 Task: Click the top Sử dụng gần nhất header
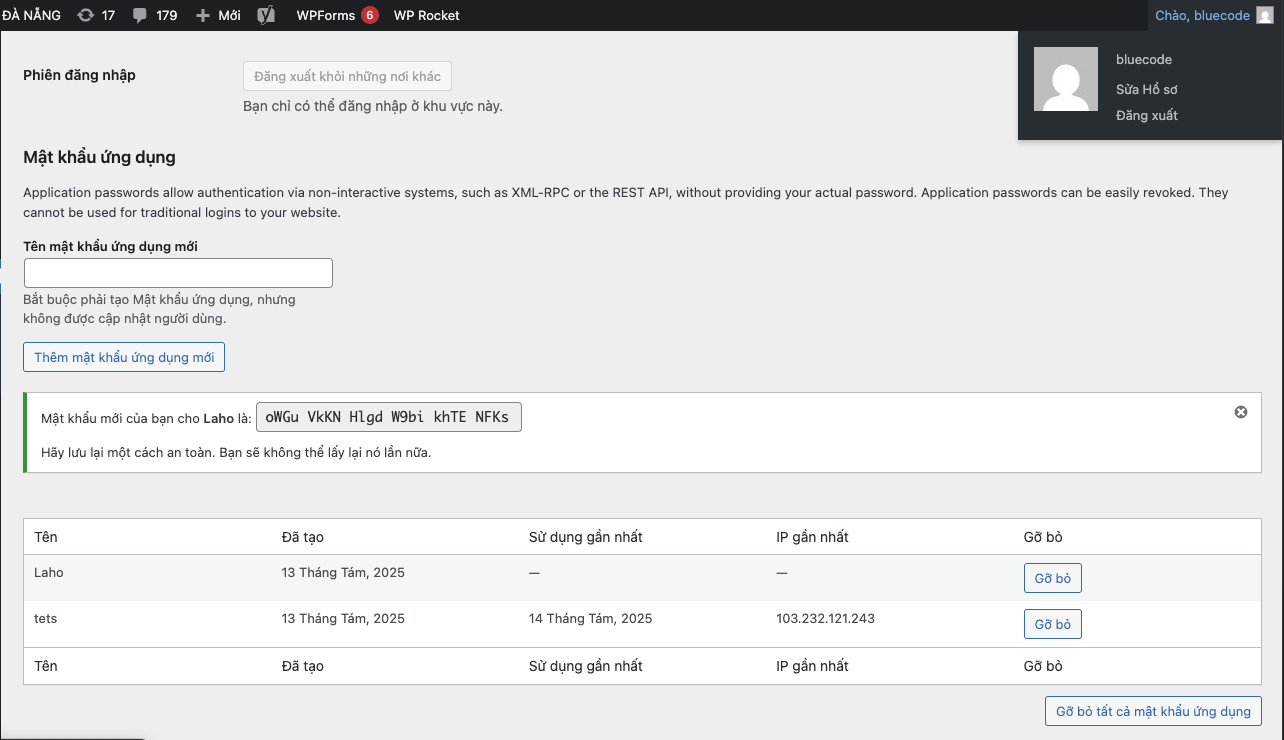click(x=586, y=537)
